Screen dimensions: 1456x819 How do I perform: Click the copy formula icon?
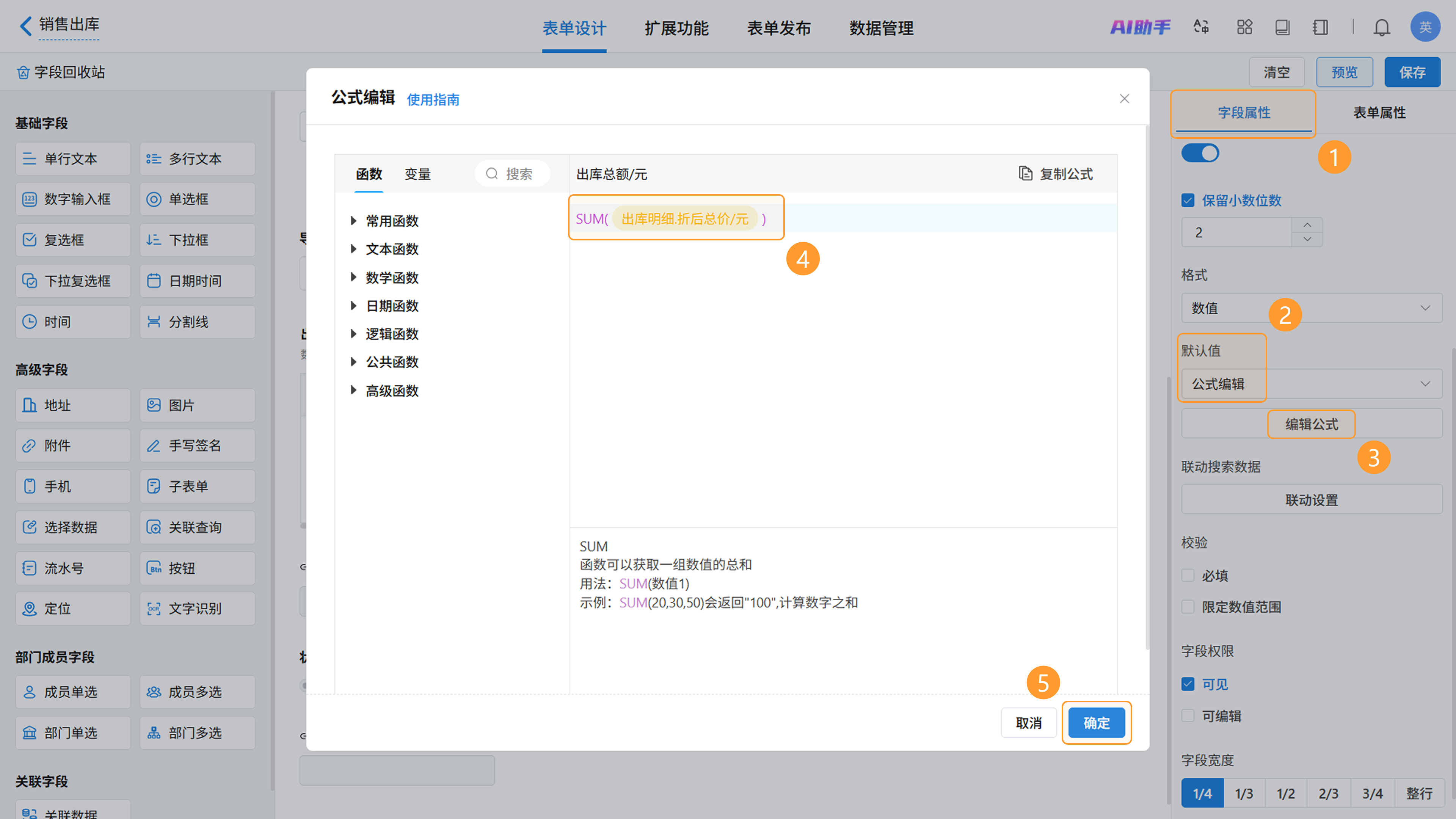pyautogui.click(x=1025, y=173)
